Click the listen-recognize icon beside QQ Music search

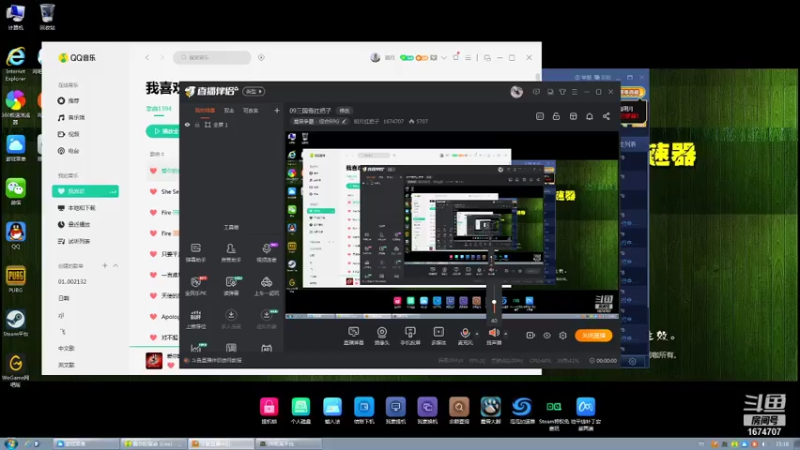261,58
